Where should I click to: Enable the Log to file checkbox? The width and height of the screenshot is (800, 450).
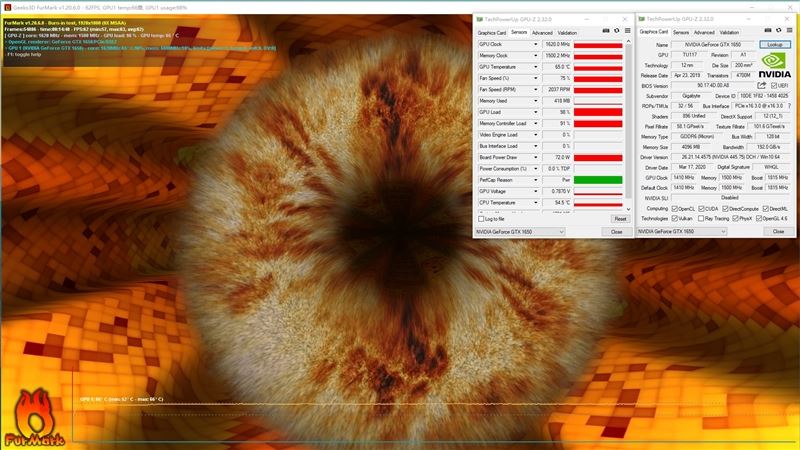pos(481,219)
